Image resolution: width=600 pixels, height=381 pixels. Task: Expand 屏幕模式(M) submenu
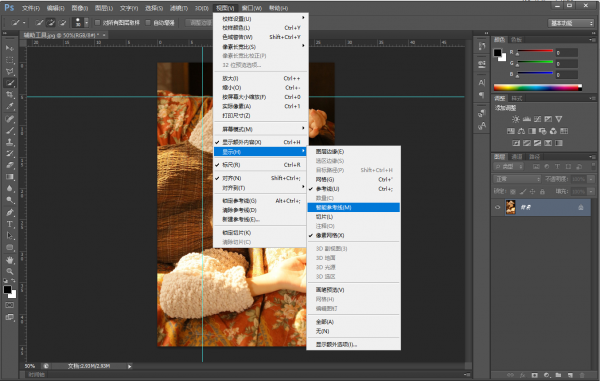tap(260, 129)
